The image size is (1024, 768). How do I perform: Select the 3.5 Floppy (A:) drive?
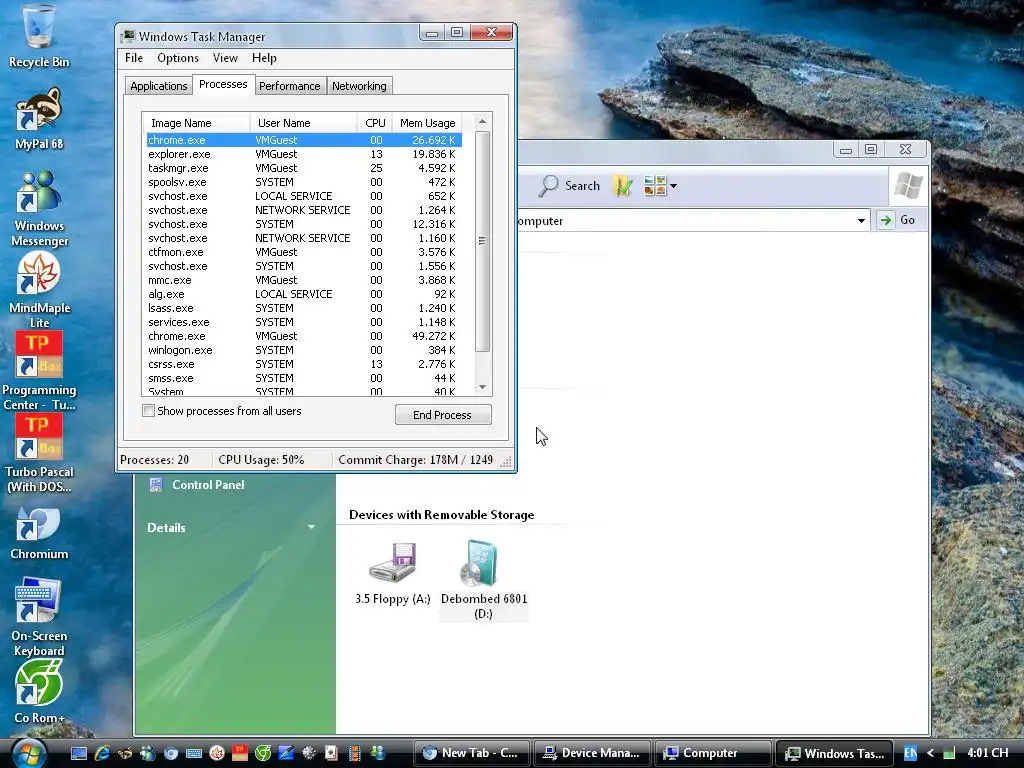392,573
